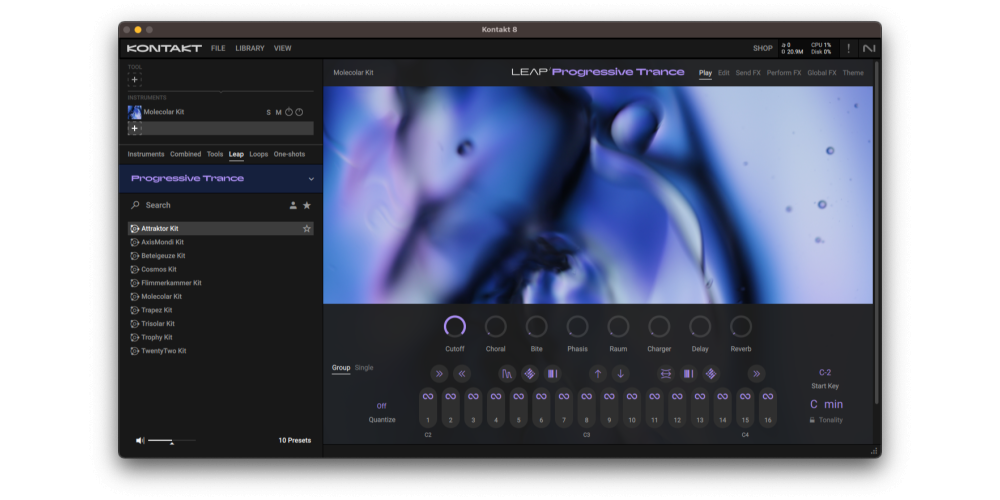Image resolution: width=1000 pixels, height=500 pixels.
Task: Filter by user presets with person icon
Action: click(x=293, y=205)
